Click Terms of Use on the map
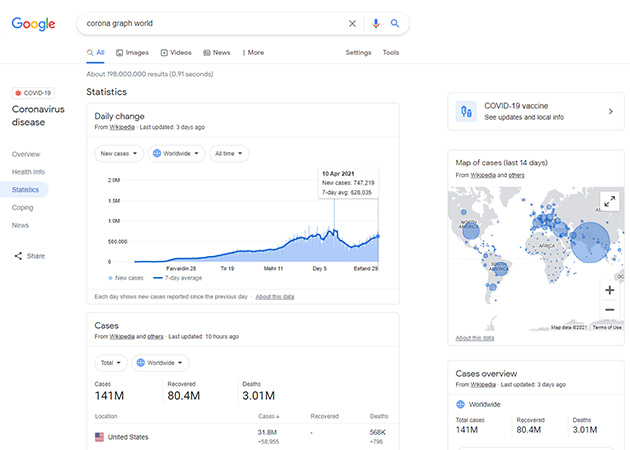This screenshot has width=630, height=450. [x=607, y=327]
